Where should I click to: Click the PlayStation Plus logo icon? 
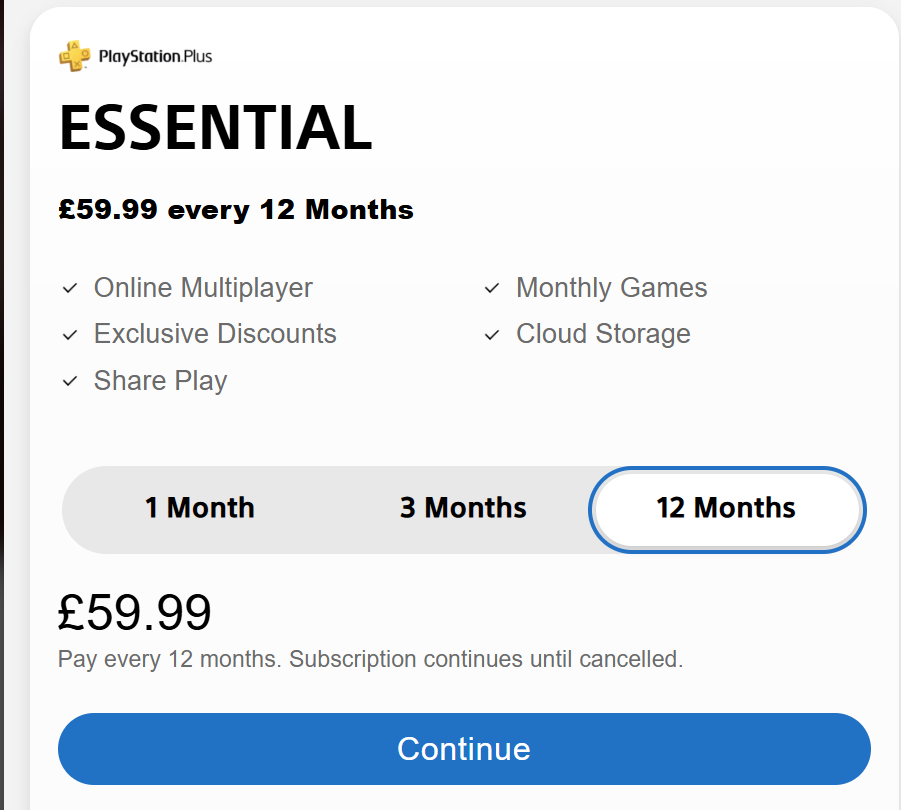click(x=74, y=56)
